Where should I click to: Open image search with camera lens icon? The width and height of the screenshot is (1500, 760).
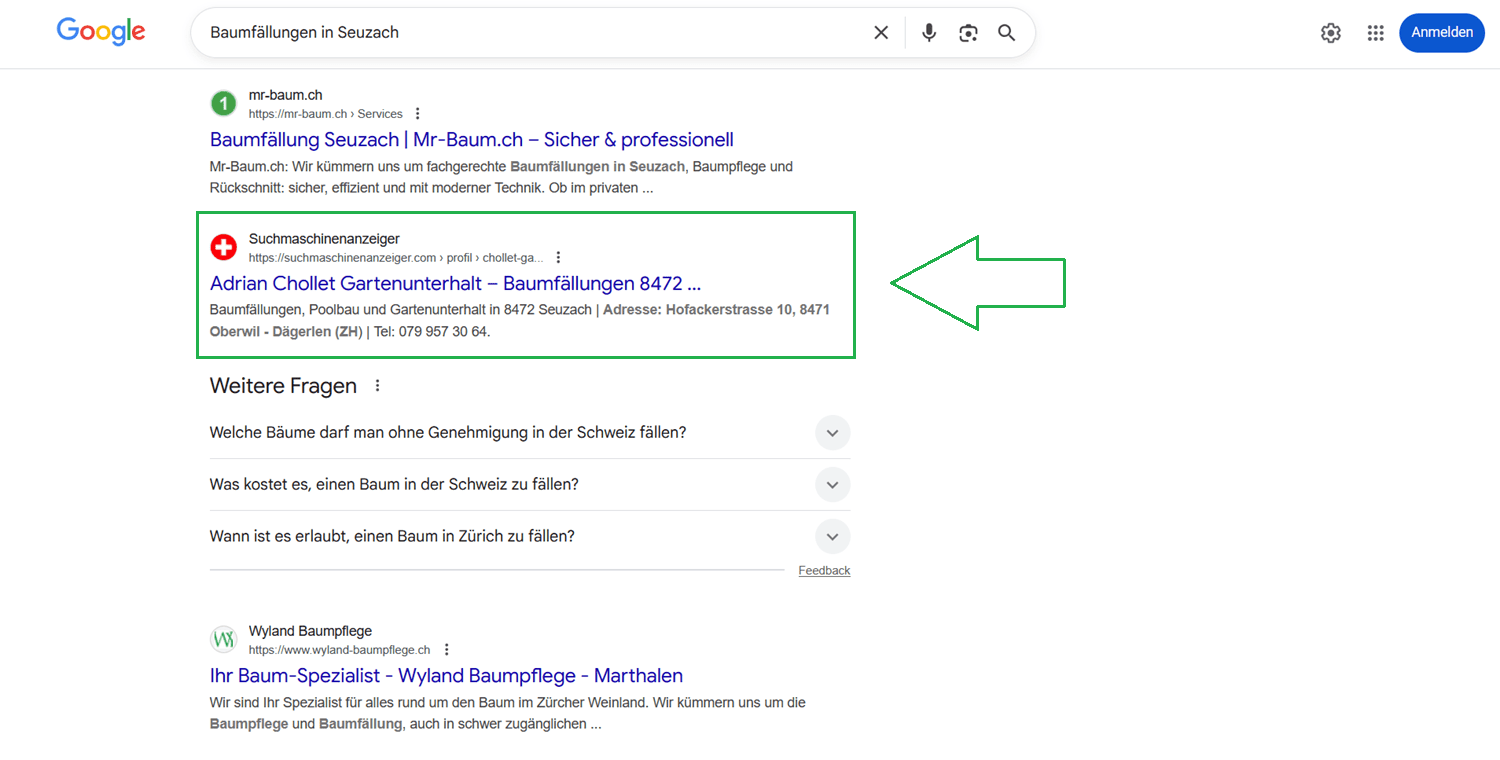click(x=967, y=33)
